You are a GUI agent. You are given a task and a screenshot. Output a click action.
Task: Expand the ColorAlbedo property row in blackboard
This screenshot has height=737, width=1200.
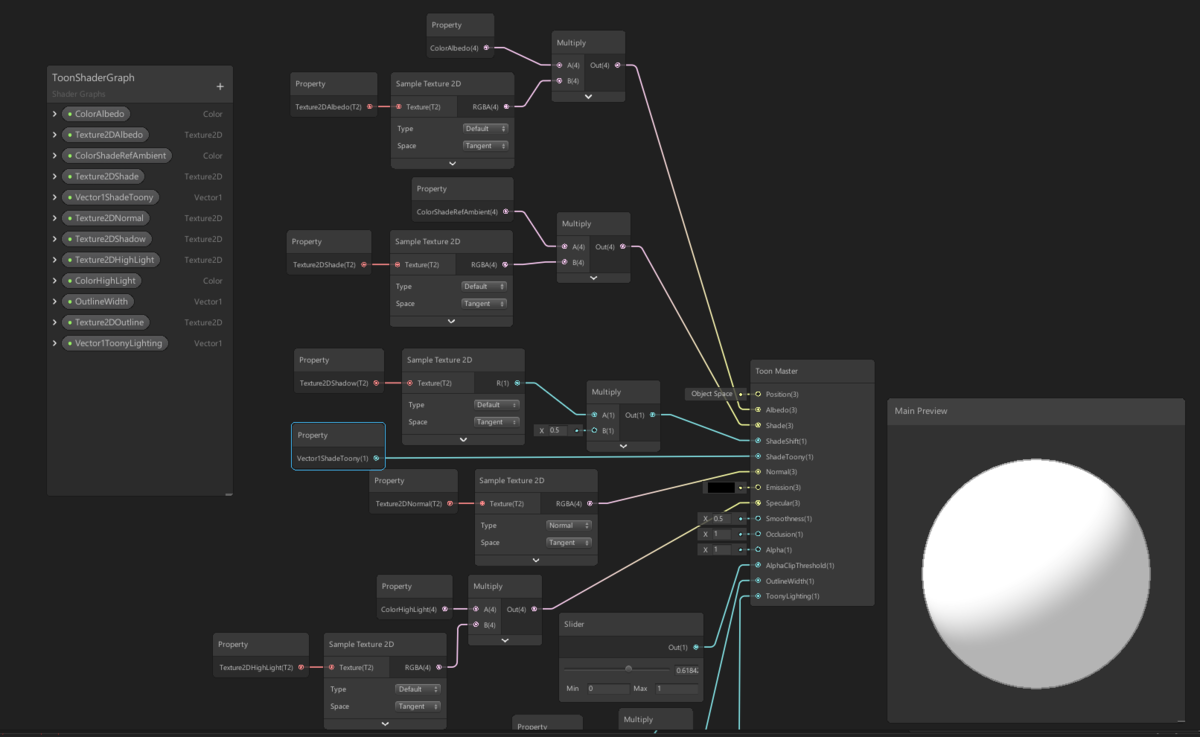tap(54, 114)
